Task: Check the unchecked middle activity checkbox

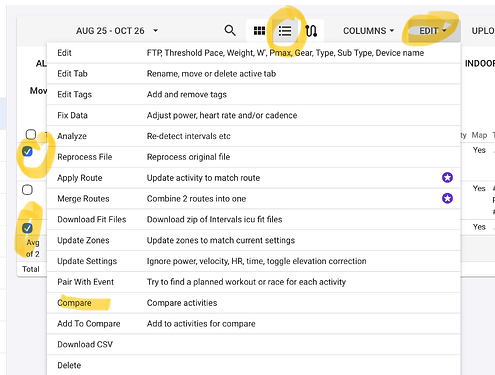Action: (x=27, y=190)
